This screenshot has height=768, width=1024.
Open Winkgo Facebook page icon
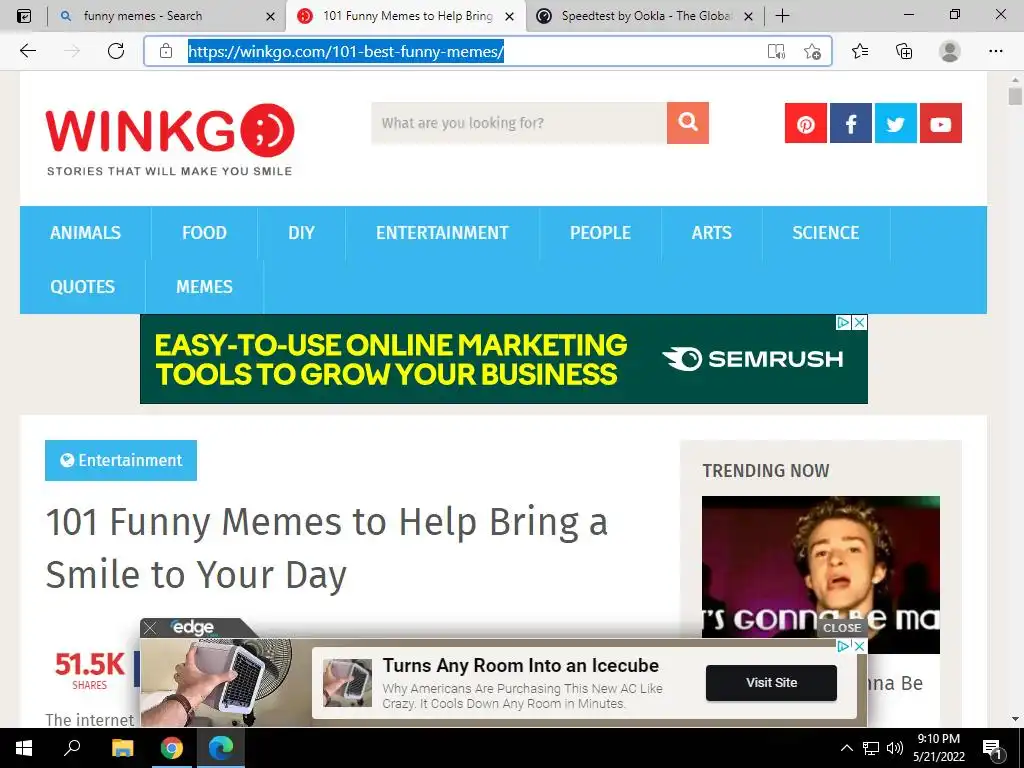(x=851, y=123)
